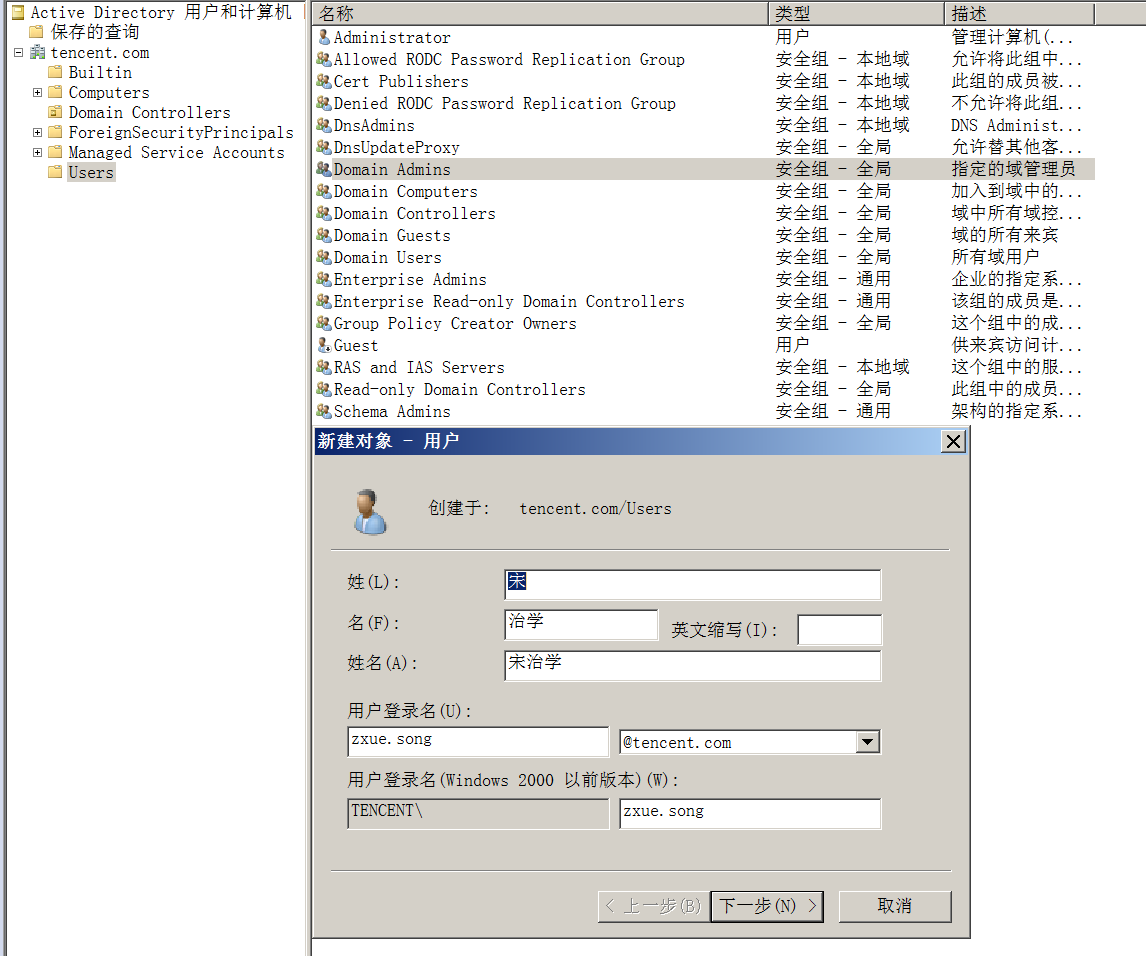Viewport: 1146px width, 956px height.
Task: Click the 名(F) input field
Action: click(x=581, y=624)
